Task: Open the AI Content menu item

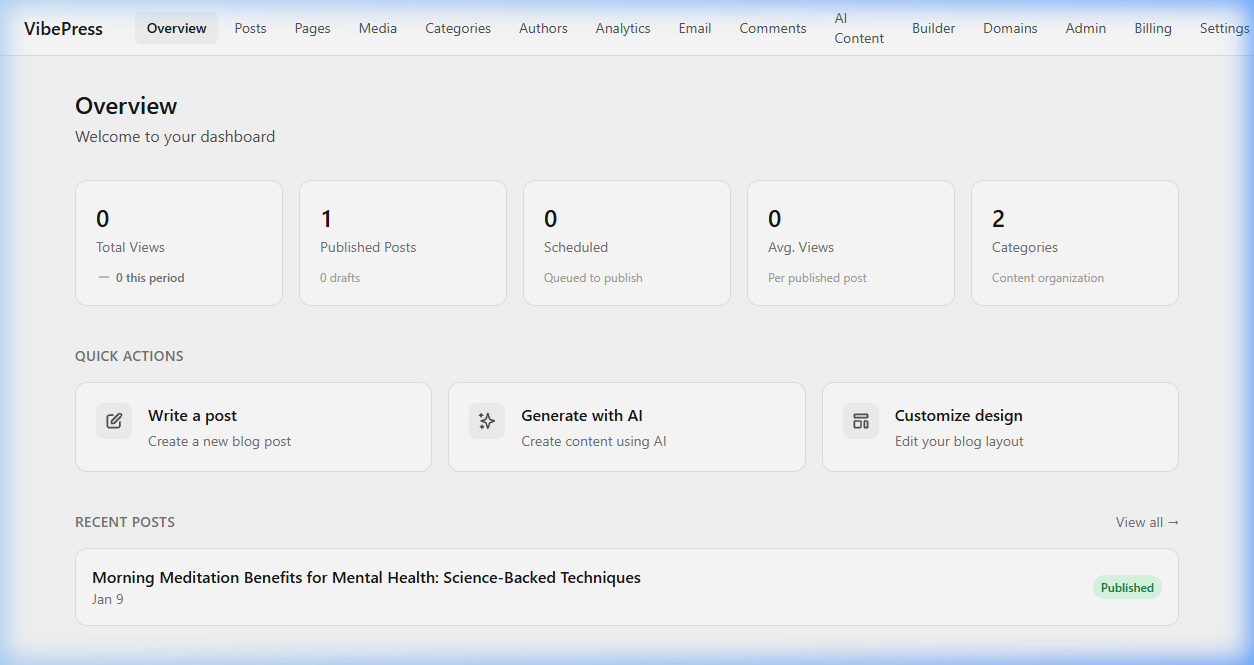Action: click(x=858, y=28)
